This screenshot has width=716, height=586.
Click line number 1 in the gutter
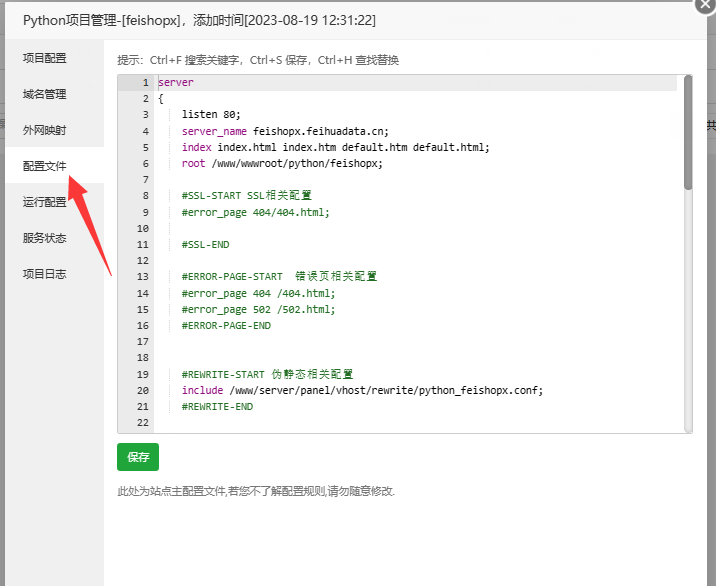click(146, 83)
